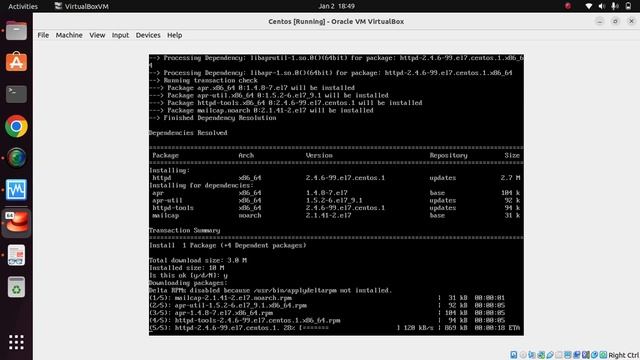
Task: Open the File menu
Action: pyautogui.click(x=43, y=35)
